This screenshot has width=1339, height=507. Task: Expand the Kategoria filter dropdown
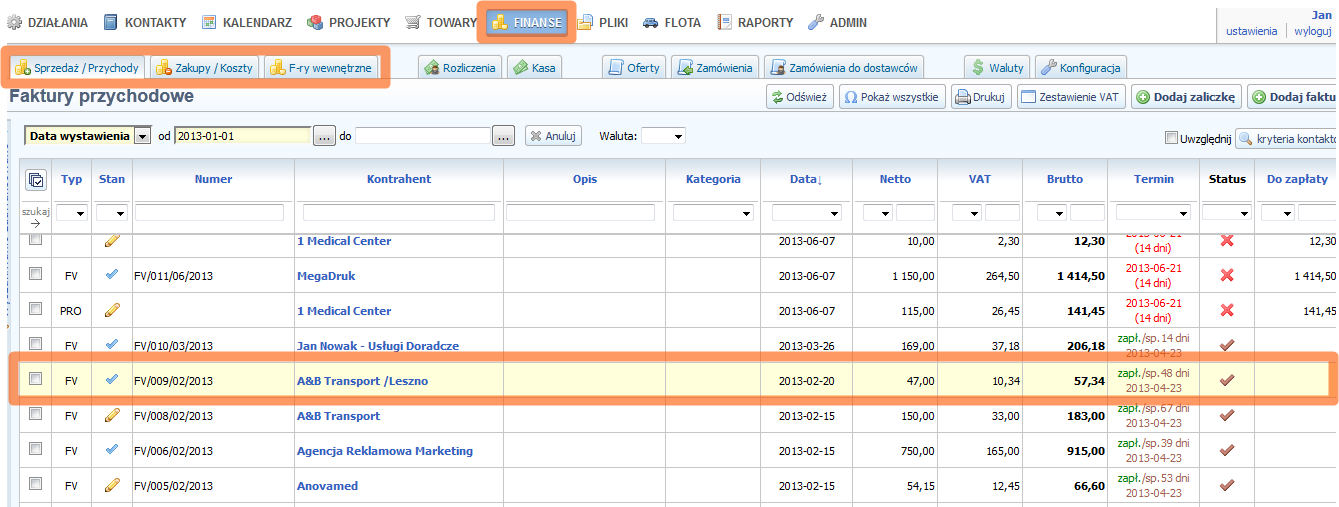click(x=713, y=212)
